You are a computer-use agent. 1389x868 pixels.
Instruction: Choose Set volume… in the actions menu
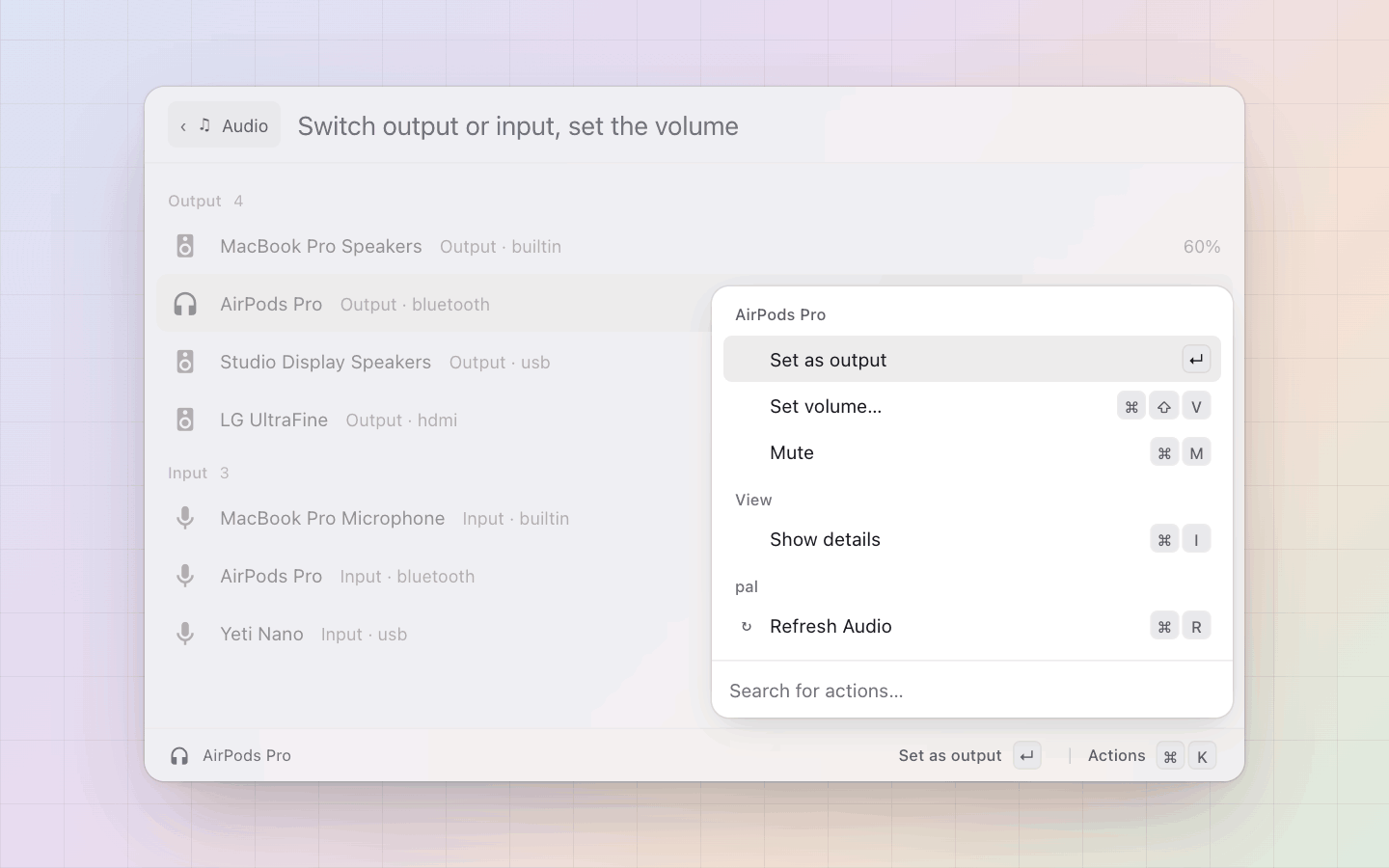click(x=972, y=406)
